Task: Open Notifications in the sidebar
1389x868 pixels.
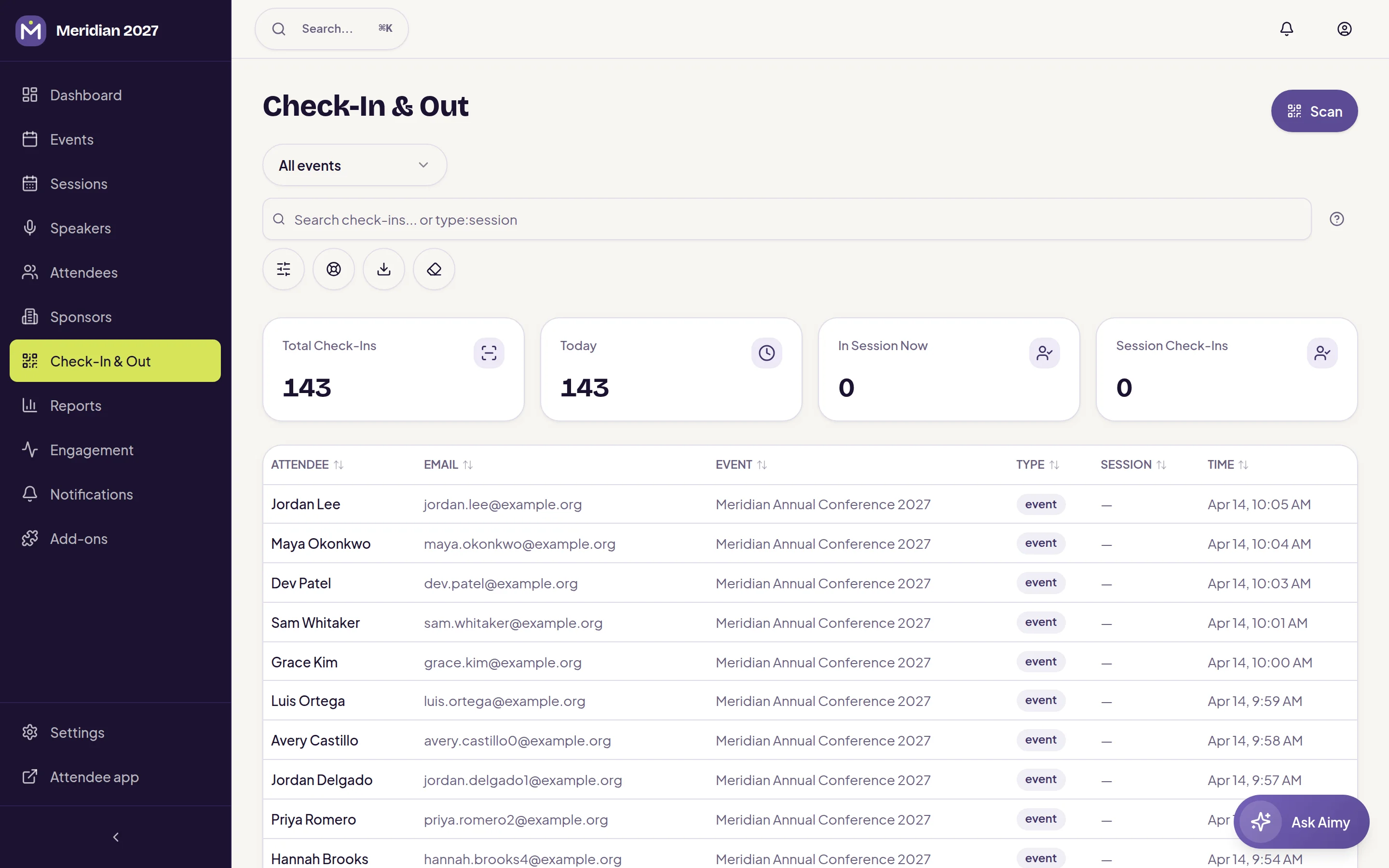Action: pyautogui.click(x=115, y=494)
